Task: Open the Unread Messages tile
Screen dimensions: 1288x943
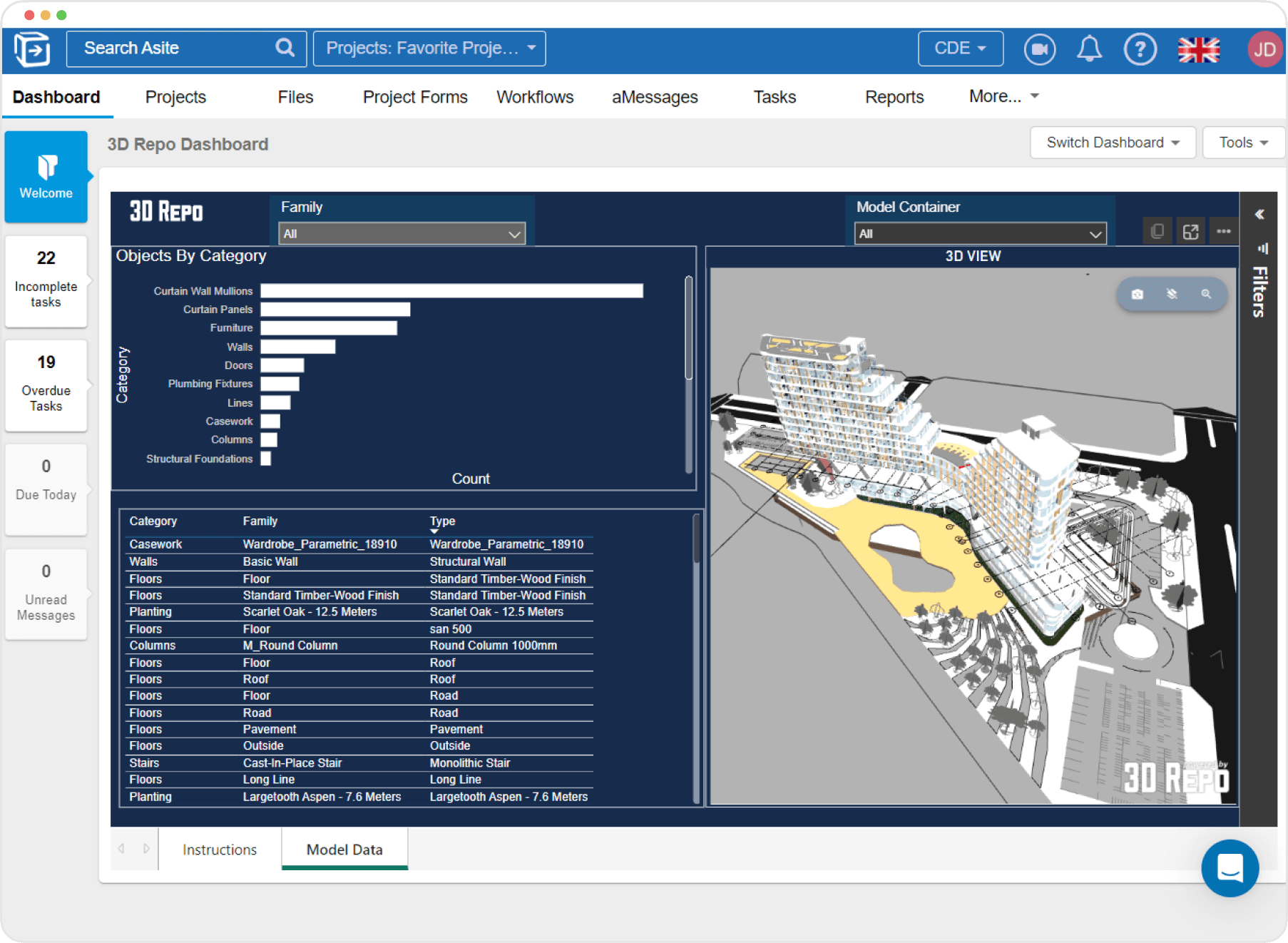Action: point(46,593)
